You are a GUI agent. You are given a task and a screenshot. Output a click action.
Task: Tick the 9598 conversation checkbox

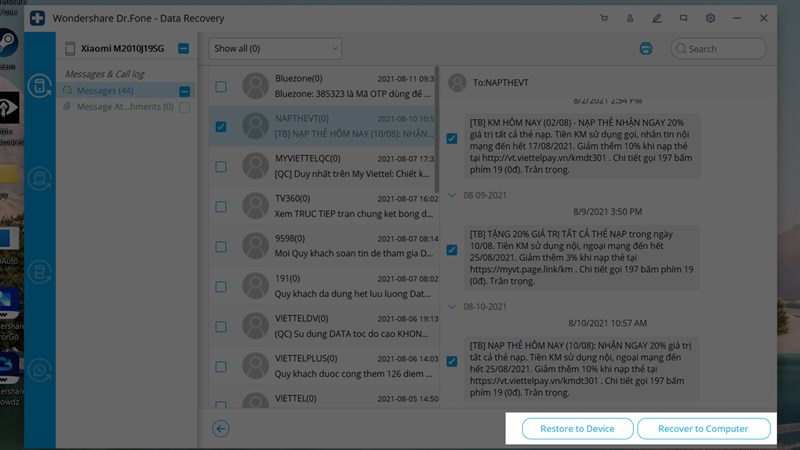[x=221, y=247]
